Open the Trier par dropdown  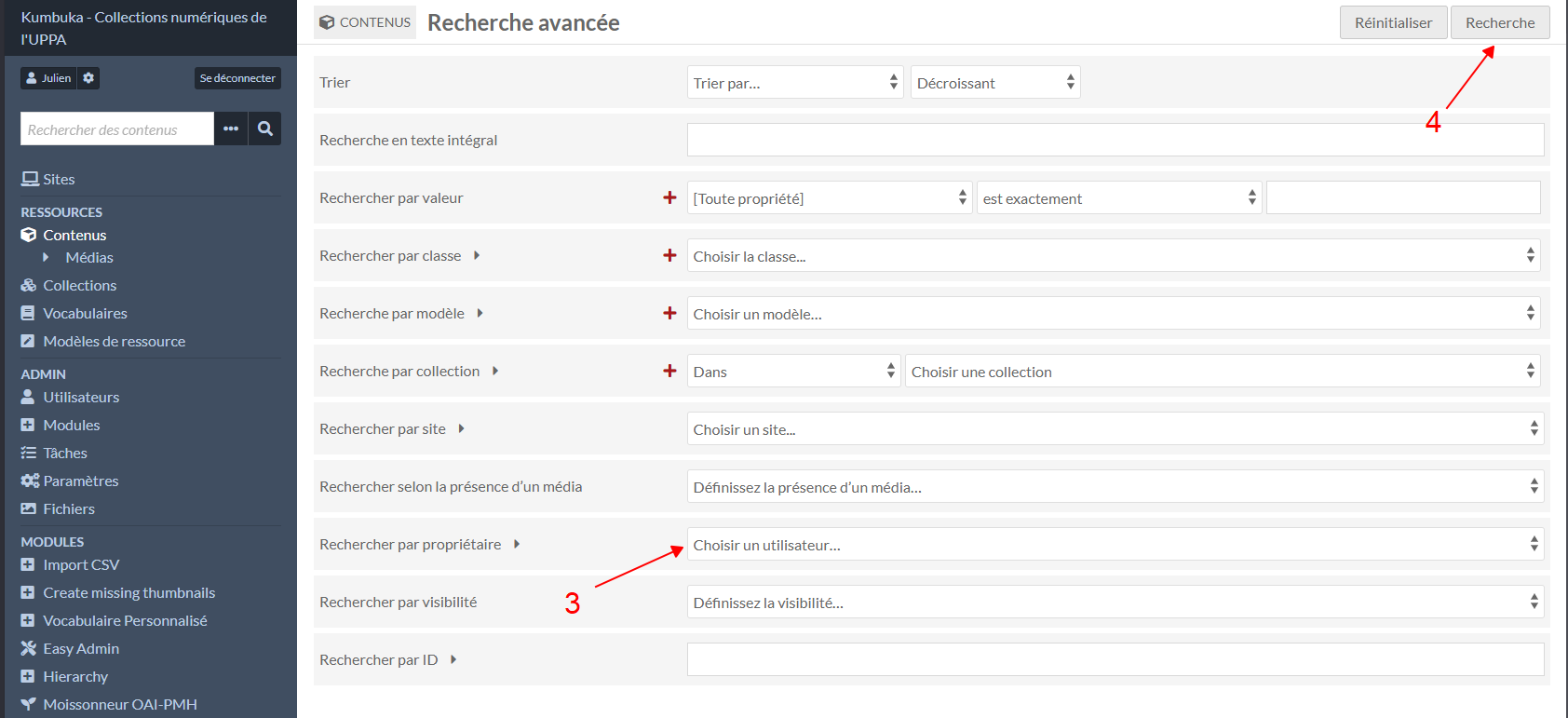tap(795, 83)
